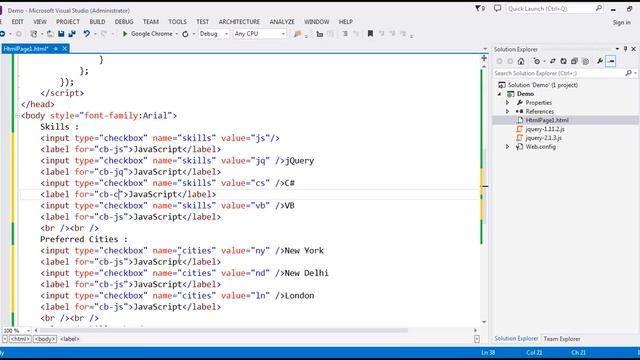Toggle the Preview Selected Items icon
Viewport: 640px width, 360px height.
[611, 61]
